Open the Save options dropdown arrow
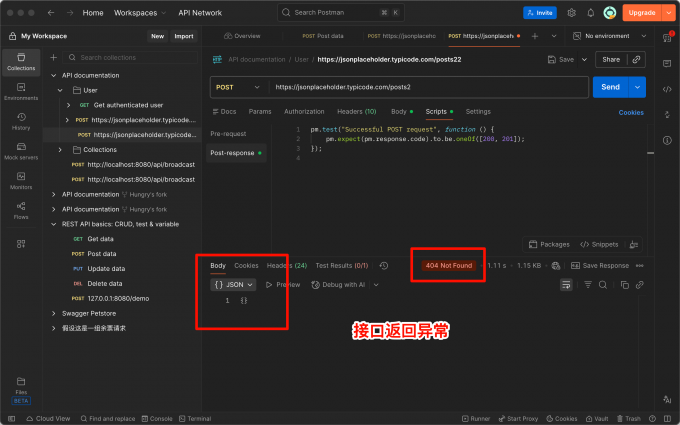680x425 pixels. (584, 59)
